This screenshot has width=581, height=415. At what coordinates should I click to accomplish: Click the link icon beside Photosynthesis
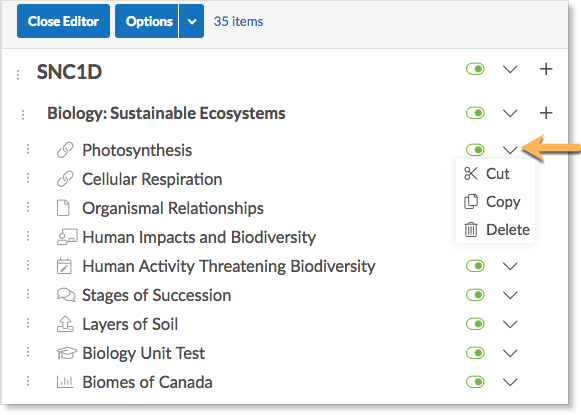click(x=65, y=150)
